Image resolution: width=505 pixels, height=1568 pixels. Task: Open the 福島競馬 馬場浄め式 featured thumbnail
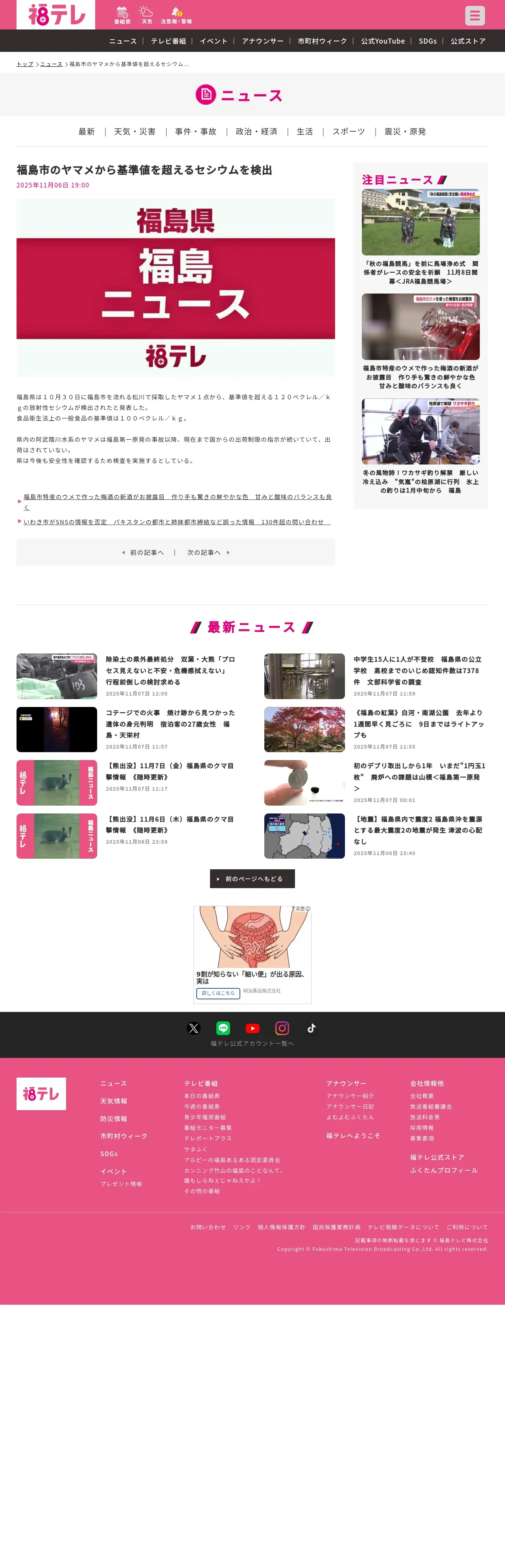pyautogui.click(x=420, y=222)
